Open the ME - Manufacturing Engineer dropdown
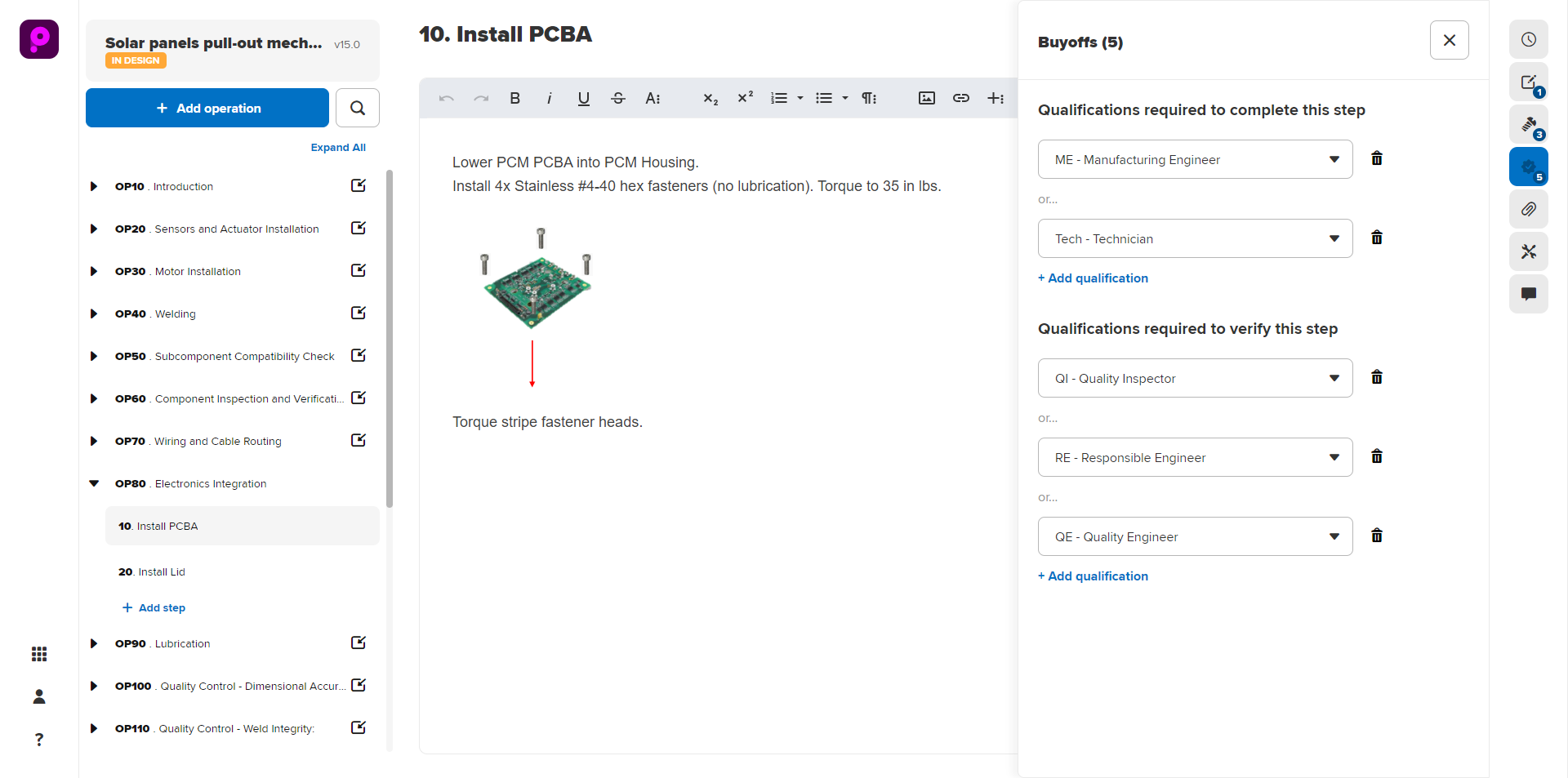The width and height of the screenshot is (1568, 778). (x=1195, y=159)
